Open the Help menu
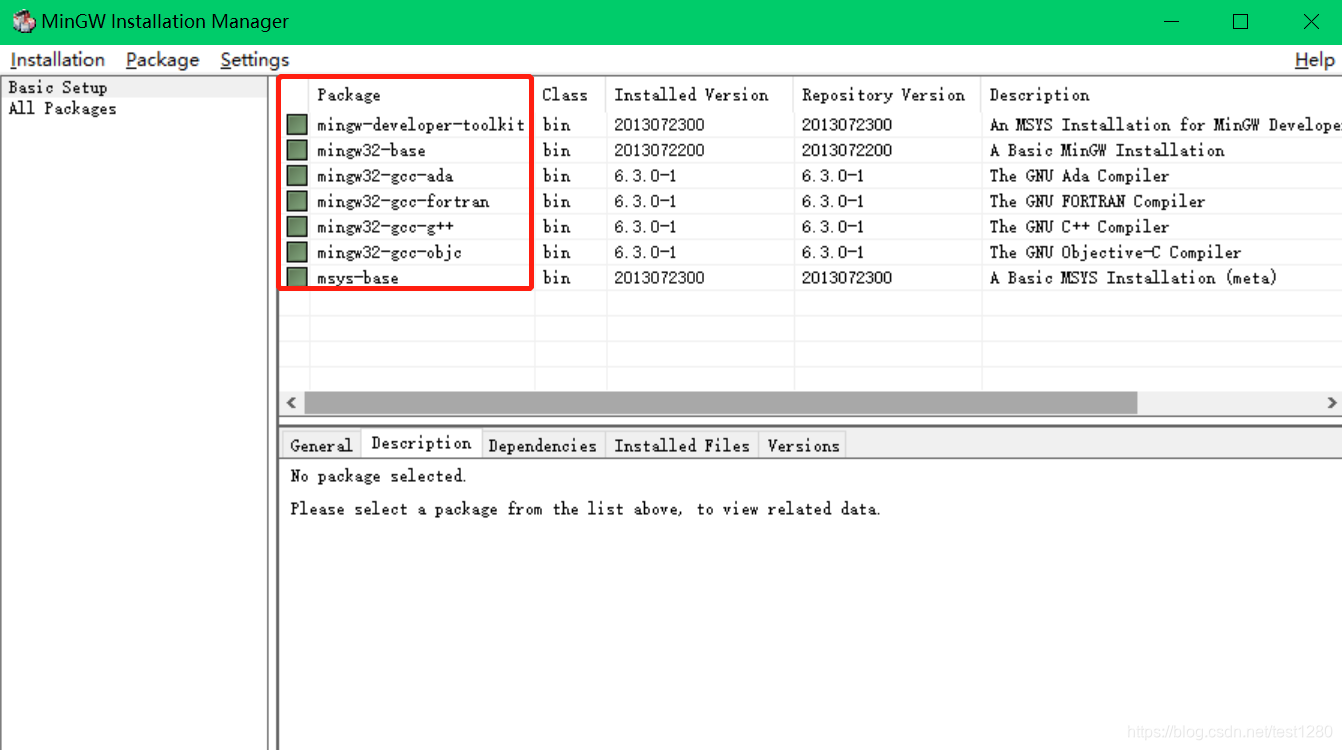 click(1314, 60)
